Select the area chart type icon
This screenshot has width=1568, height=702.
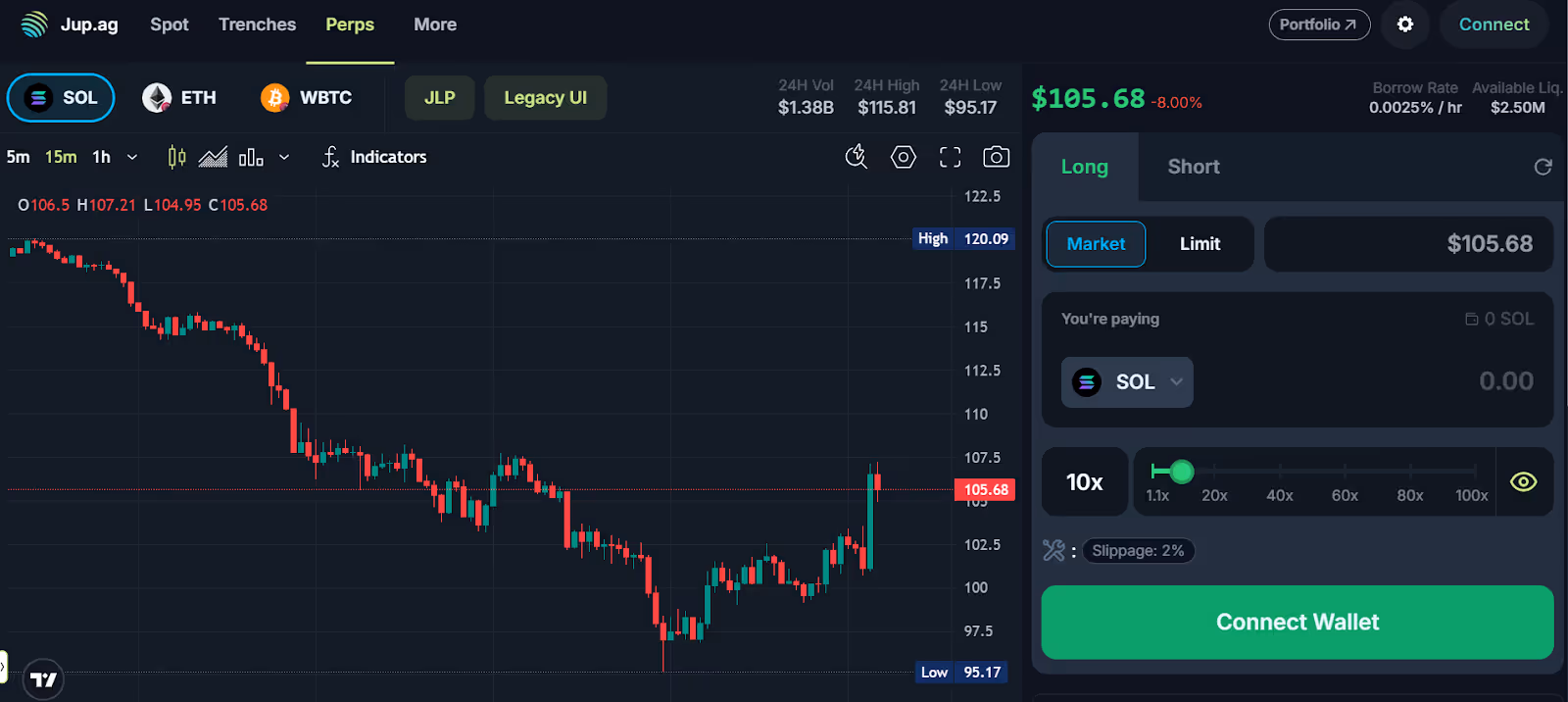point(213,157)
